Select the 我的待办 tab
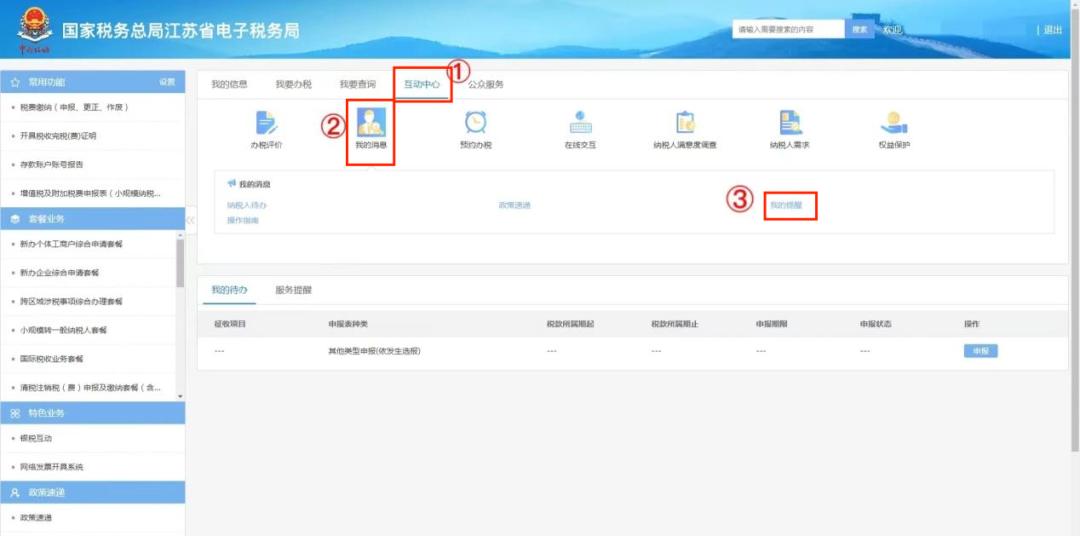Image resolution: width=1080 pixels, height=536 pixels. (229, 290)
